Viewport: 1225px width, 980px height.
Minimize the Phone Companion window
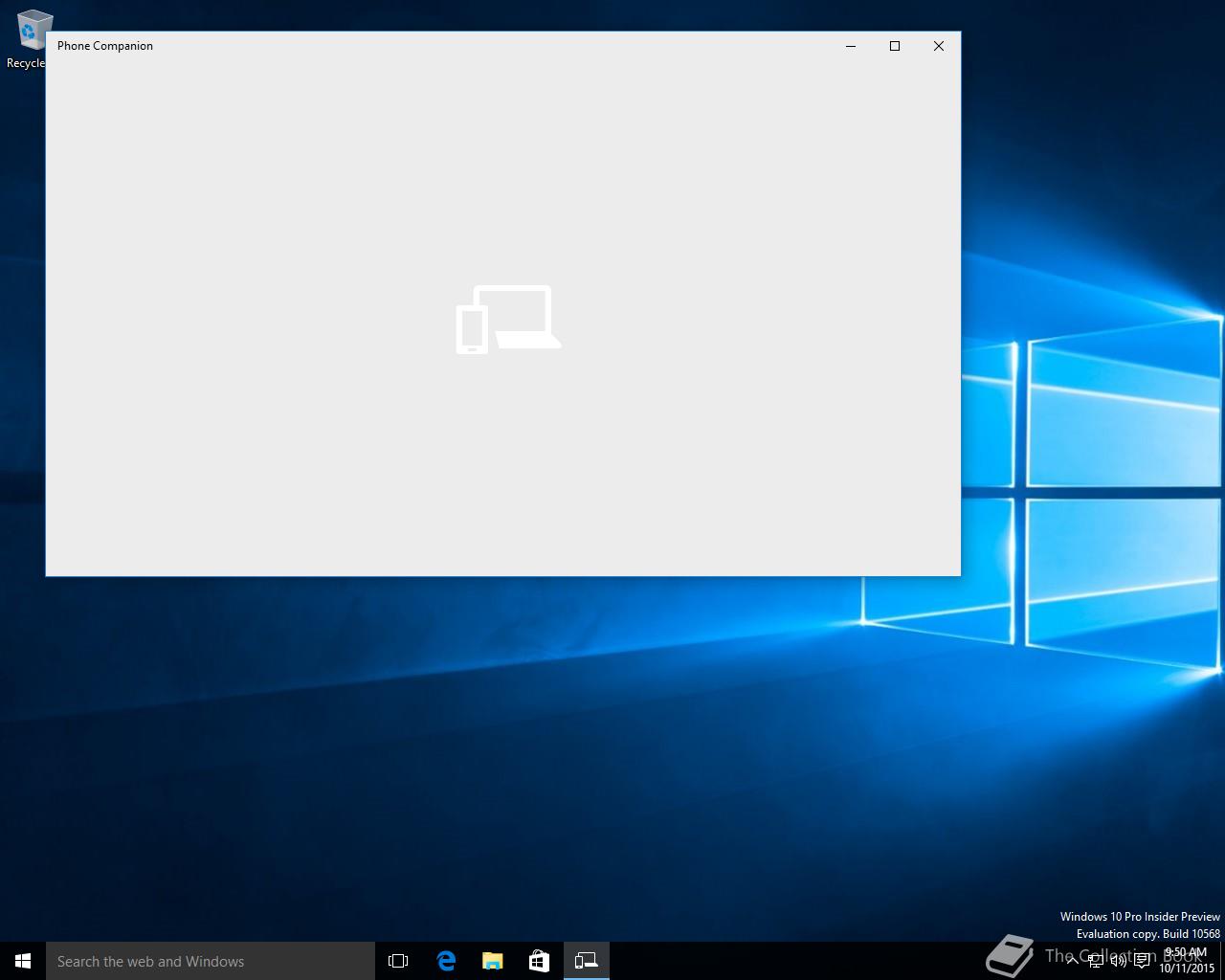(851, 46)
